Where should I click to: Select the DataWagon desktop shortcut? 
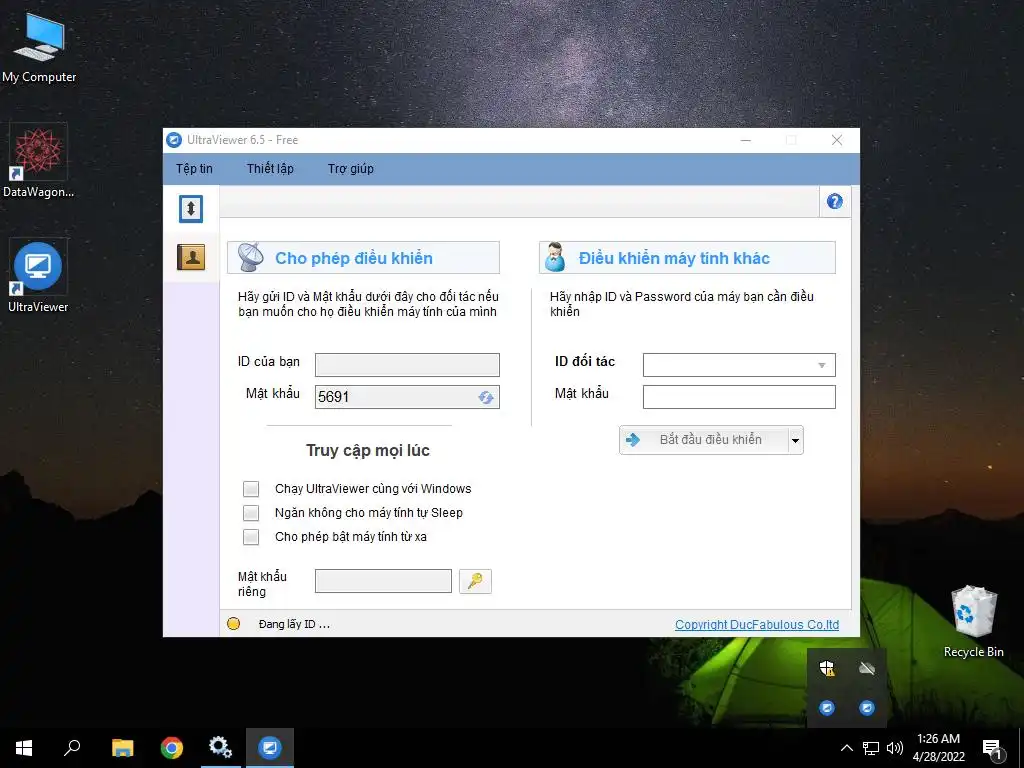38,161
